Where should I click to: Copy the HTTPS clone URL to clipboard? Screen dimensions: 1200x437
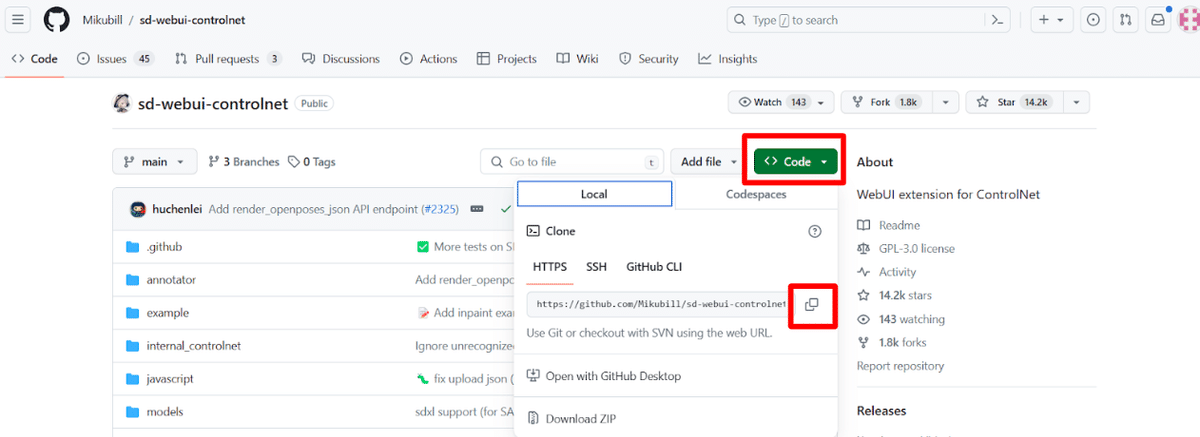pyautogui.click(x=811, y=305)
